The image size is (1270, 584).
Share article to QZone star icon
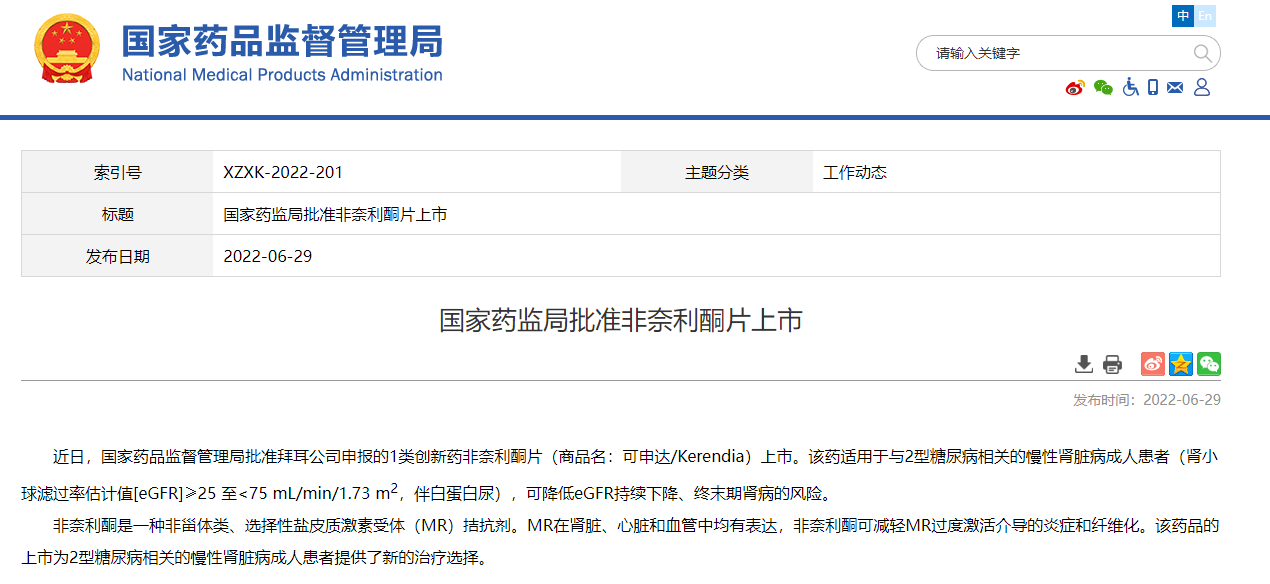pos(1181,364)
